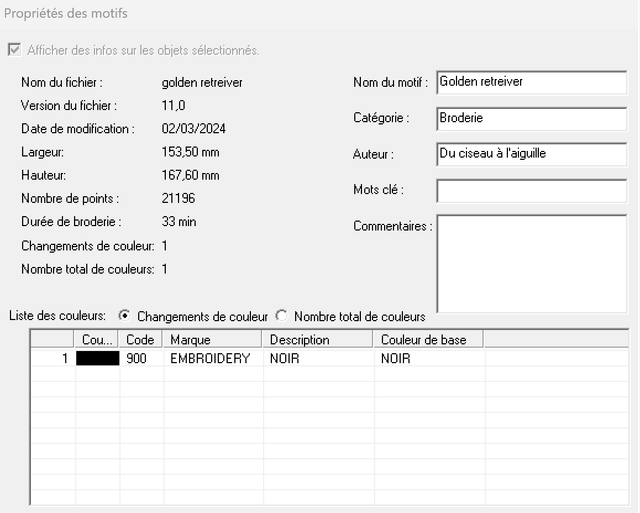Click the black color swatch in row 1
The image size is (640, 513).
tap(98, 358)
